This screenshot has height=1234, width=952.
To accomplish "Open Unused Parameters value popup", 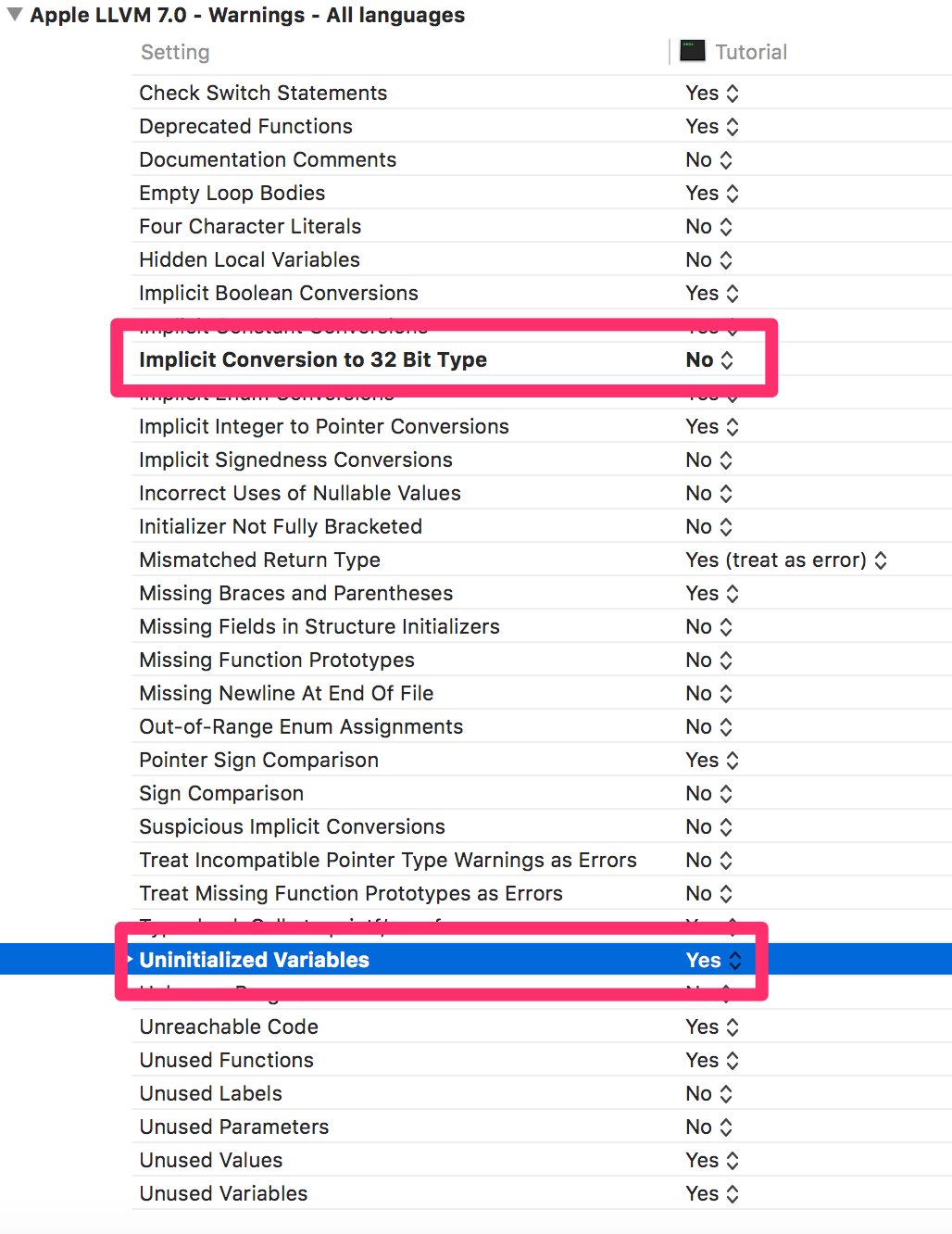I will (709, 1127).
